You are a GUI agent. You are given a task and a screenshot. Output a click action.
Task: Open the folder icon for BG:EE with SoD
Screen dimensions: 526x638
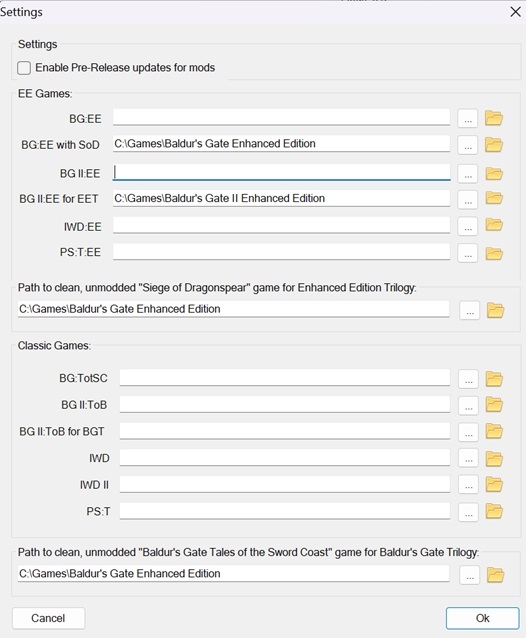pos(494,144)
